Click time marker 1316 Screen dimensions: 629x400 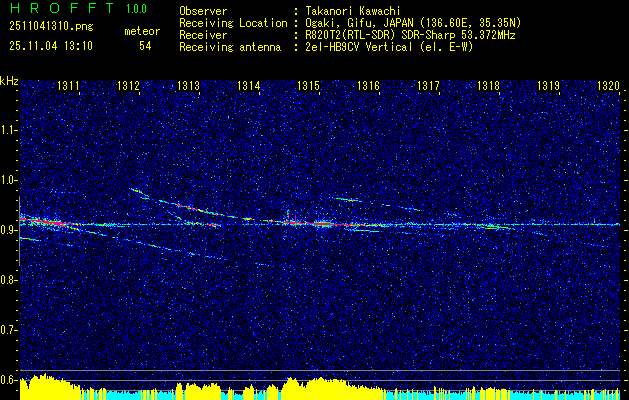368,85
